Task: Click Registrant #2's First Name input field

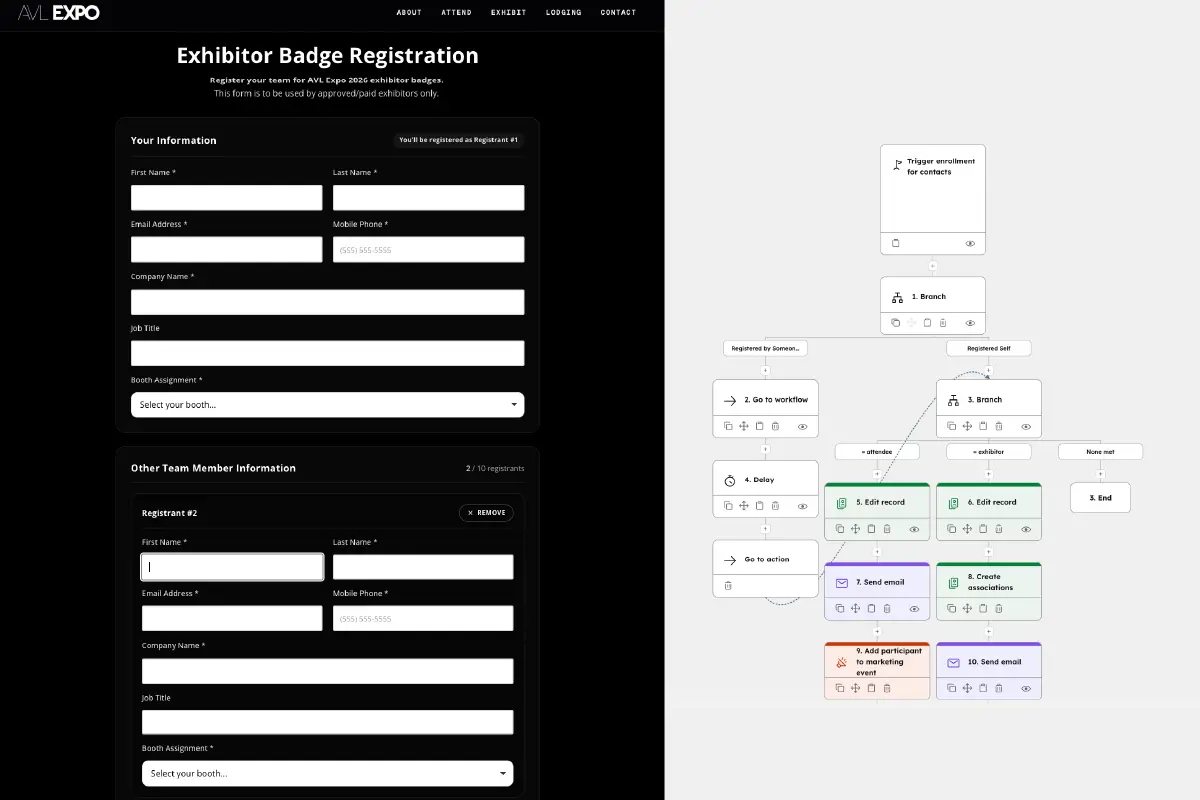Action: [x=232, y=566]
